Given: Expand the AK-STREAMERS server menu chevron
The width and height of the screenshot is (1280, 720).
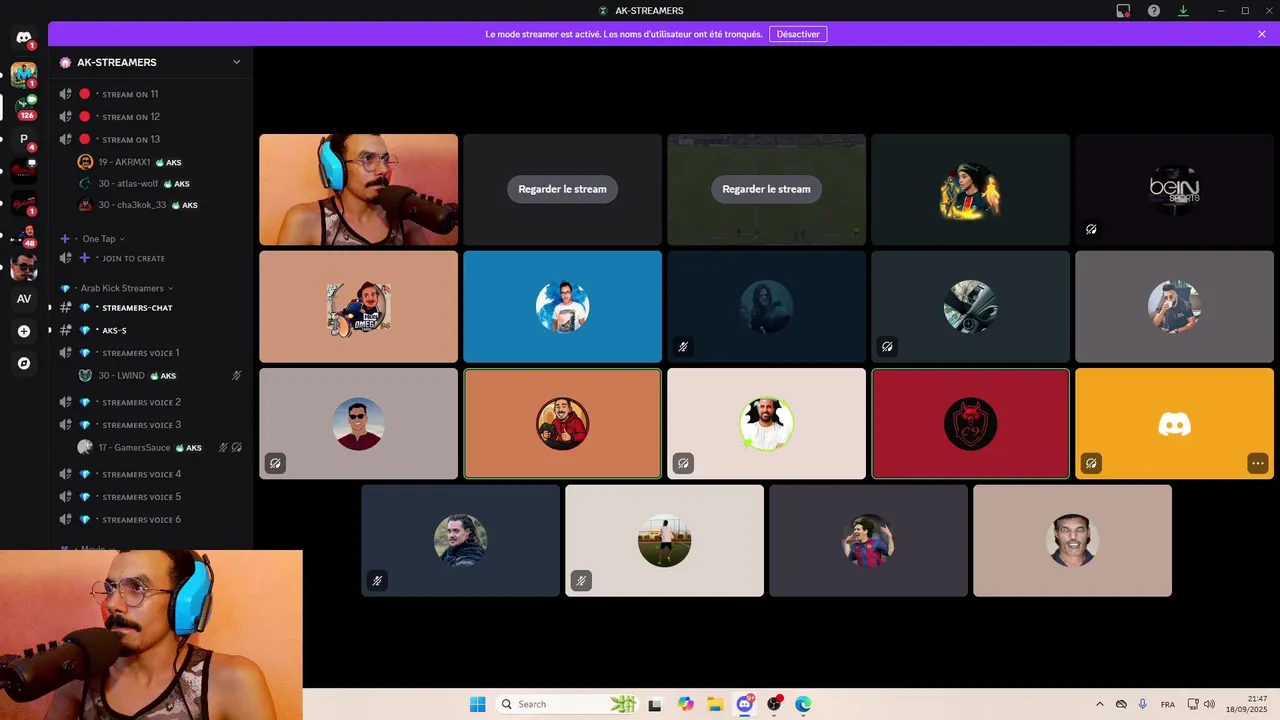Looking at the screenshot, I should click(236, 62).
